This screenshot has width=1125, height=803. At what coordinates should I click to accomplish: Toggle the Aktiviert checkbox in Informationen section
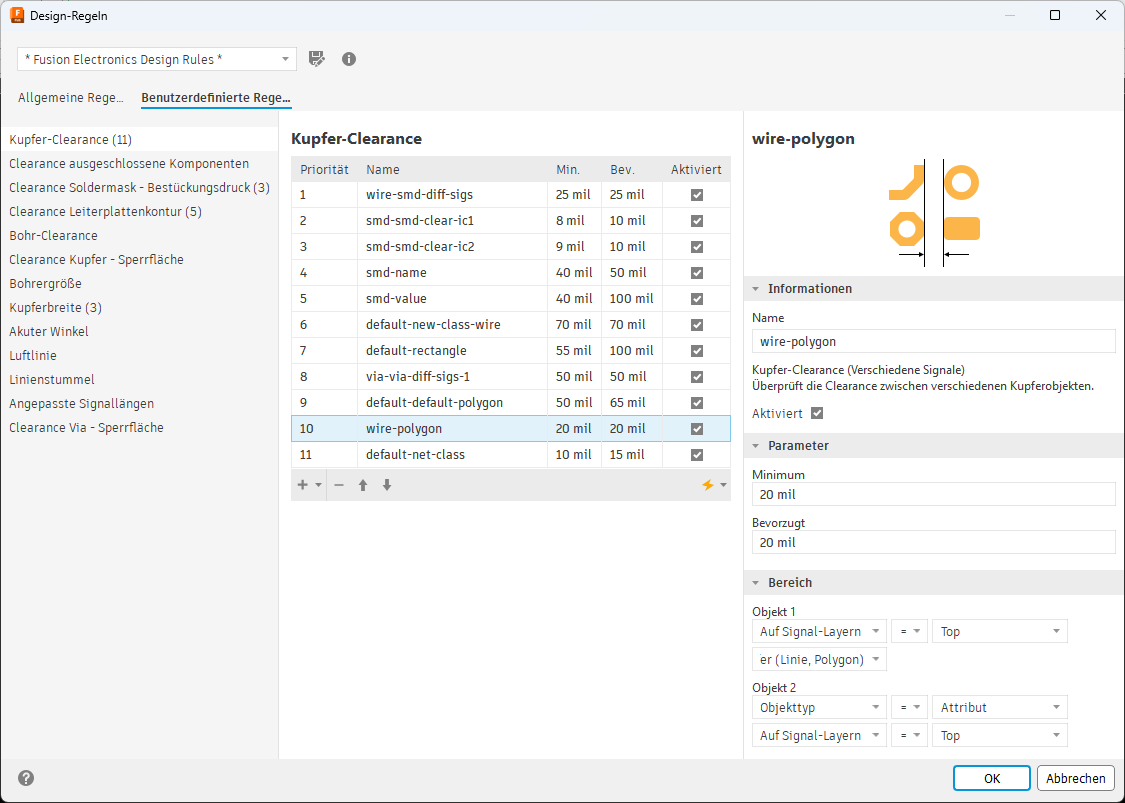pos(816,413)
